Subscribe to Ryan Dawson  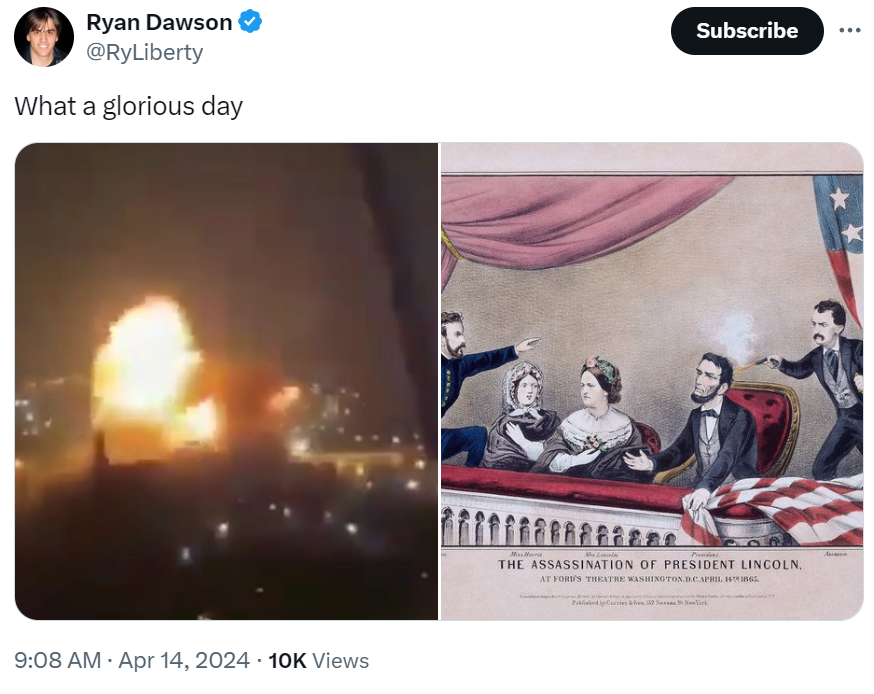747,31
